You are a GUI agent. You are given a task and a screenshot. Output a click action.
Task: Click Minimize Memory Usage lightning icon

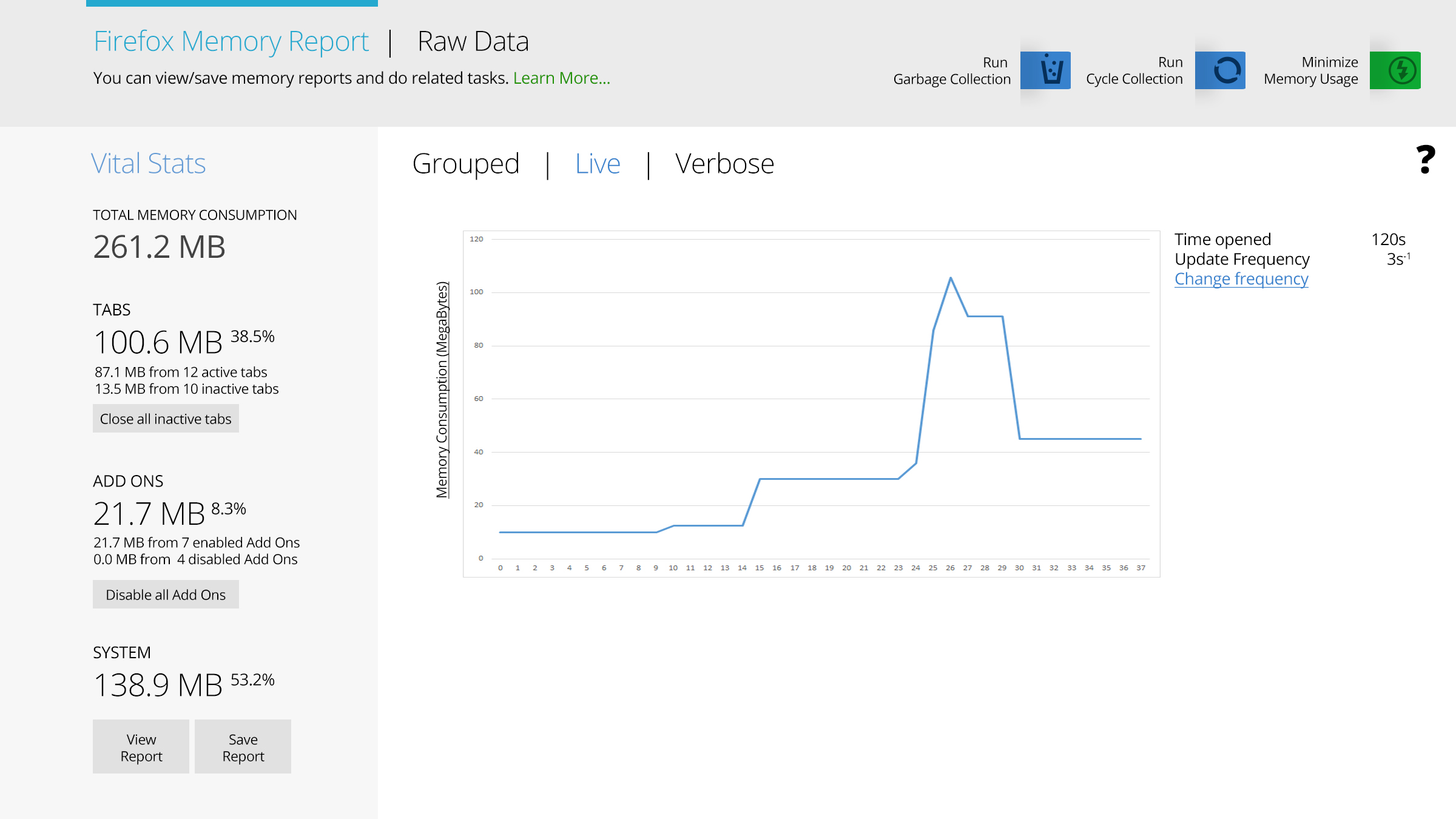click(x=1395, y=70)
